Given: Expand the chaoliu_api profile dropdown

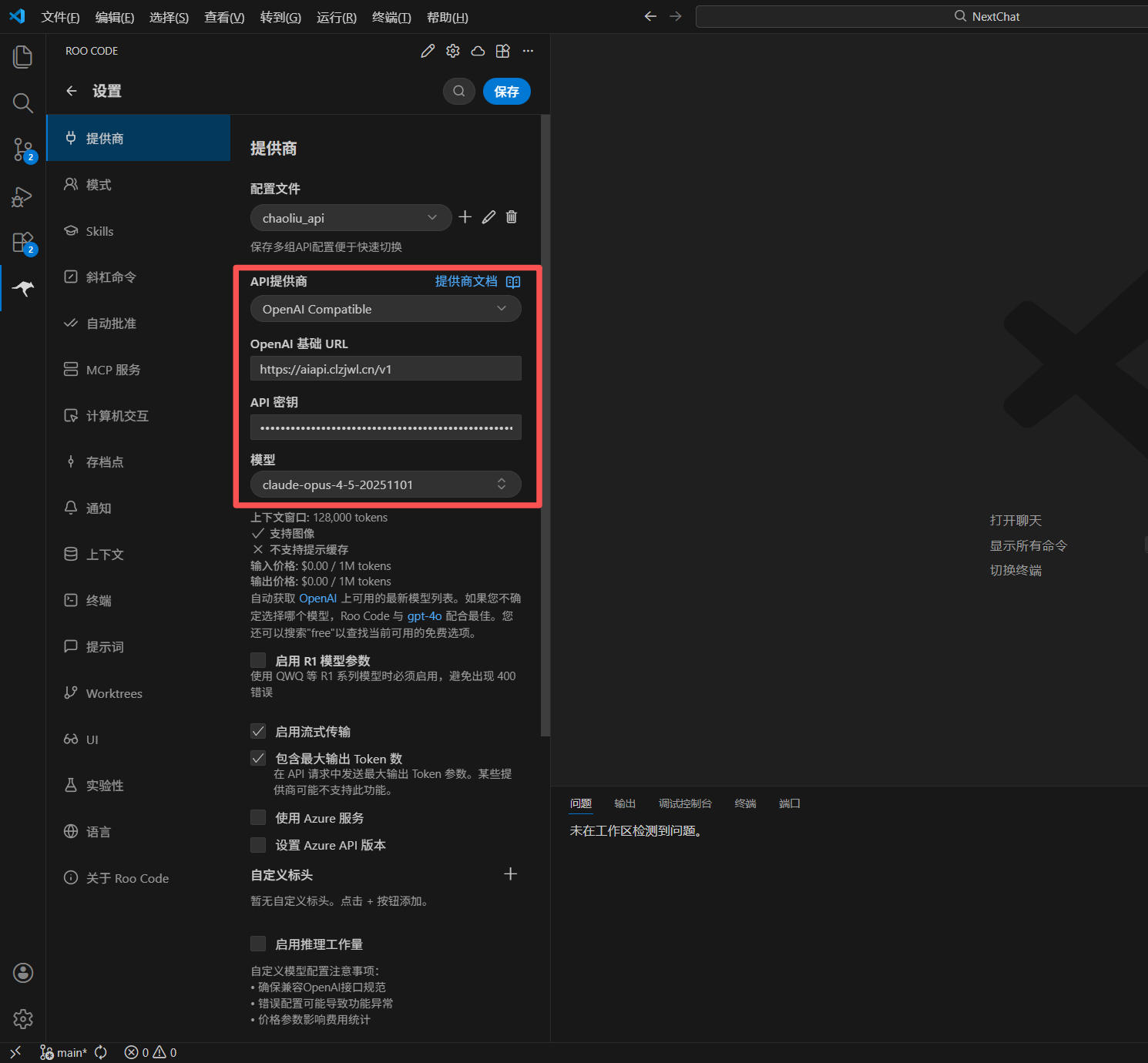Looking at the screenshot, I should (351, 218).
